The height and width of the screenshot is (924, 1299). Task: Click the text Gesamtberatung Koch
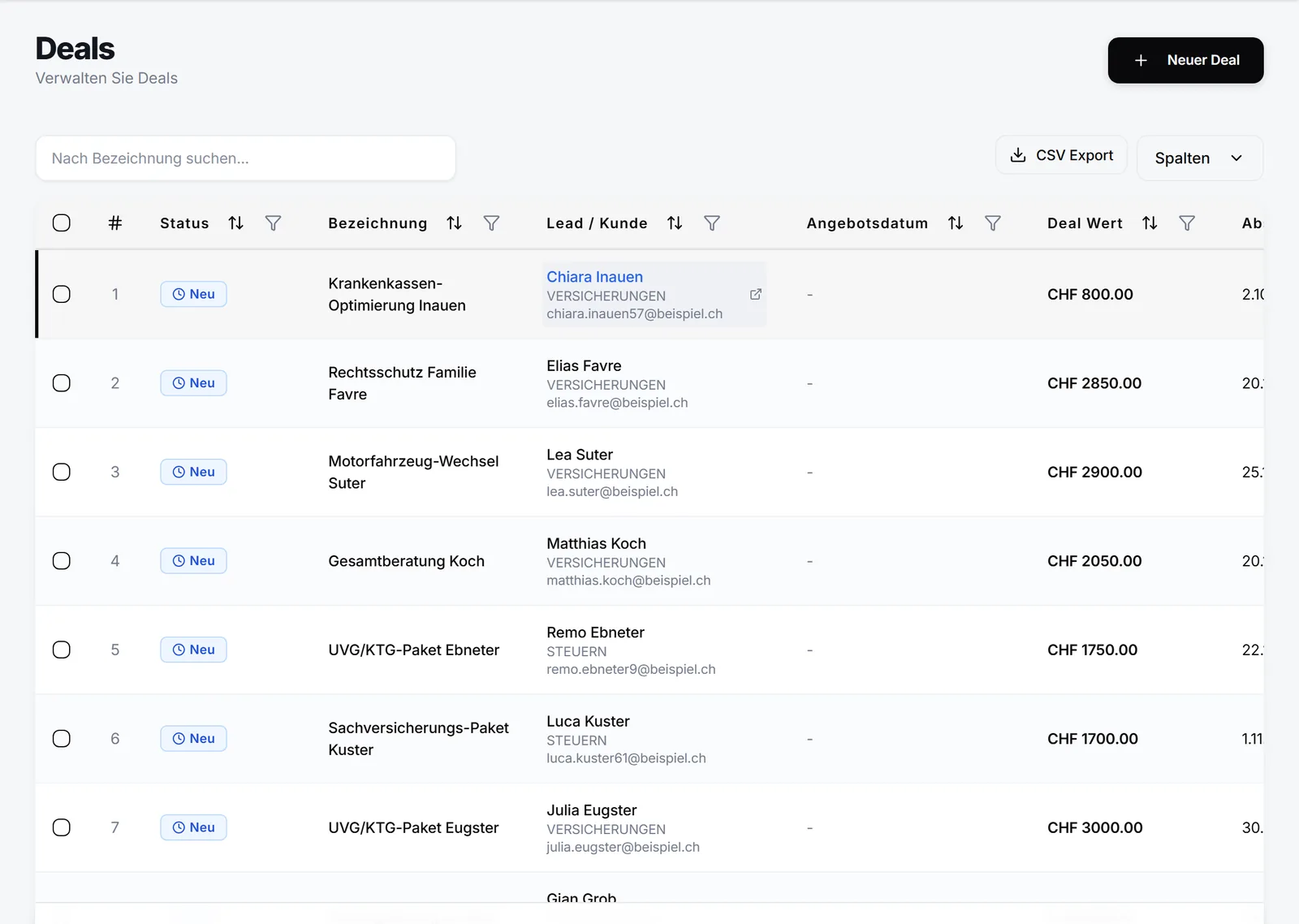click(x=406, y=561)
